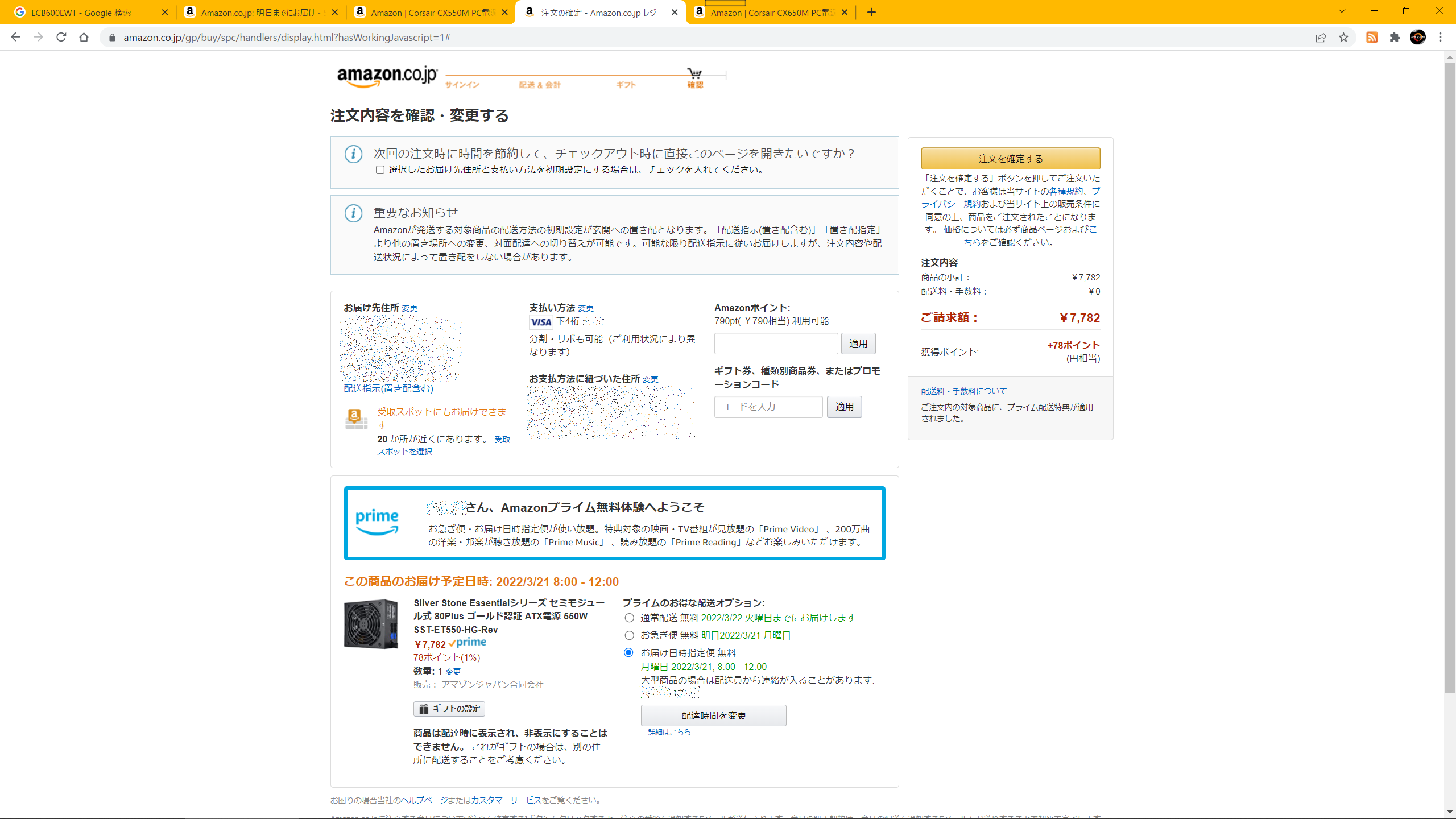Viewport: 1456px width, 819px height.
Task: Check the default address and payment checkbox
Action: tap(380, 170)
